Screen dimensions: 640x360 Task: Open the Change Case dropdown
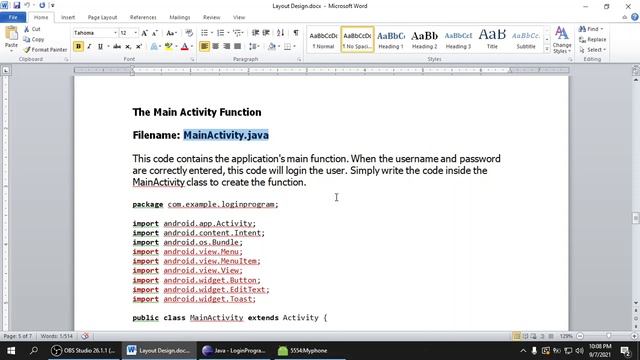[171, 33]
